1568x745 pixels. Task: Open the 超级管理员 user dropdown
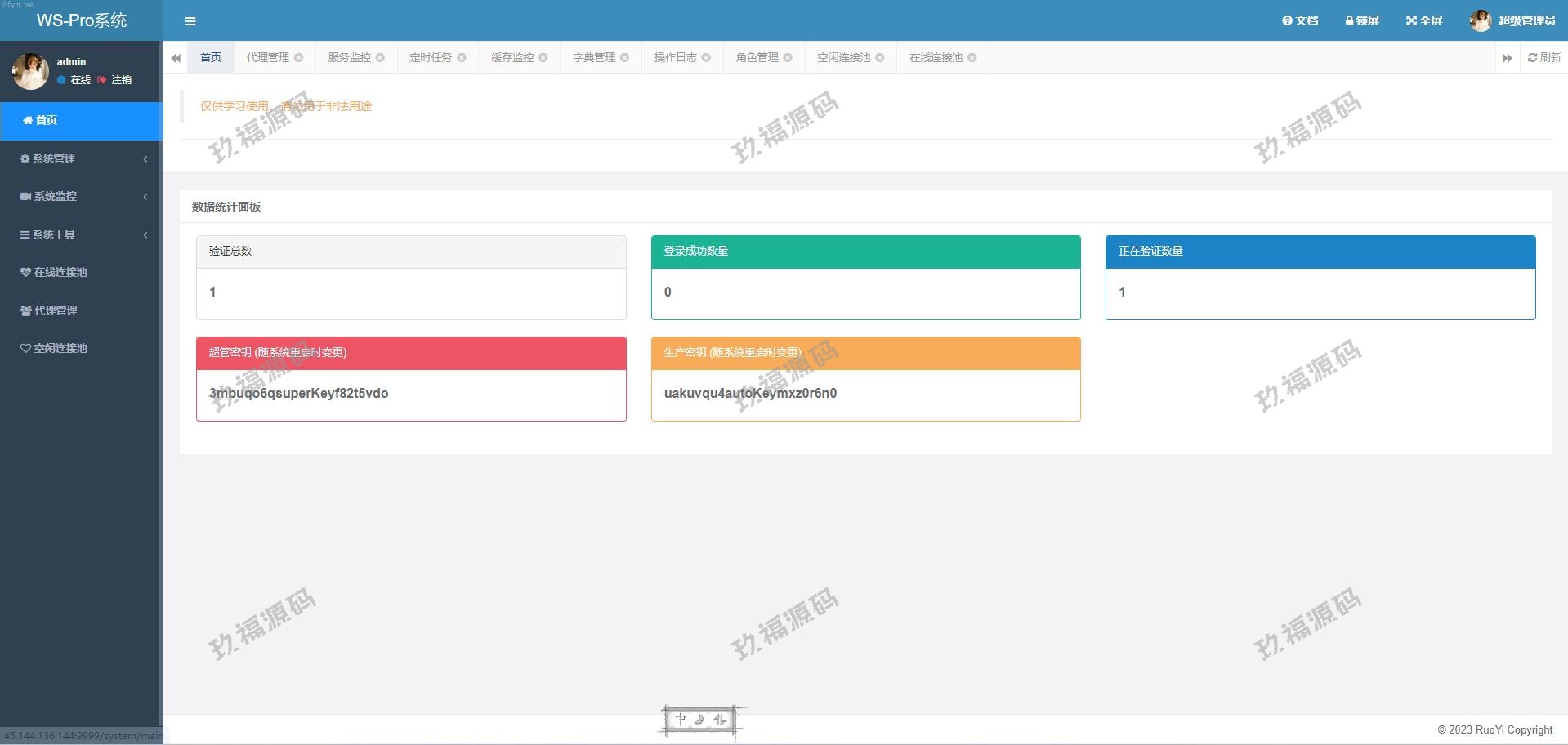[x=1512, y=20]
